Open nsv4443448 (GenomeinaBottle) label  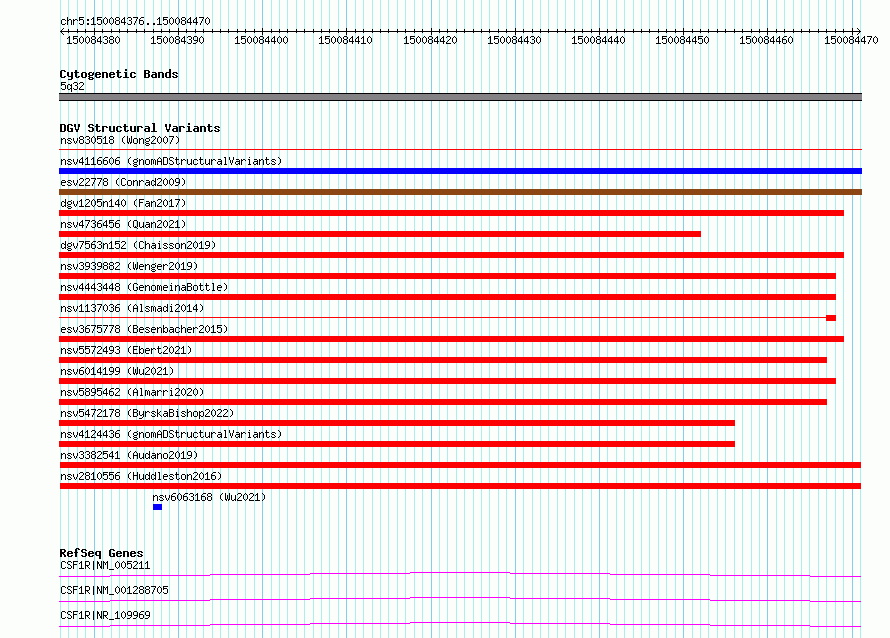coord(144,287)
